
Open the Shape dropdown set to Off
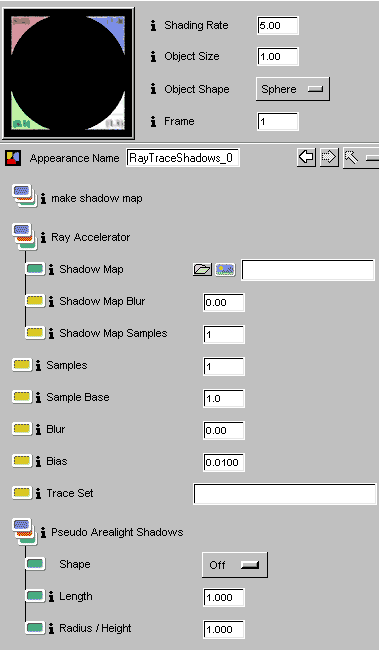click(235, 565)
